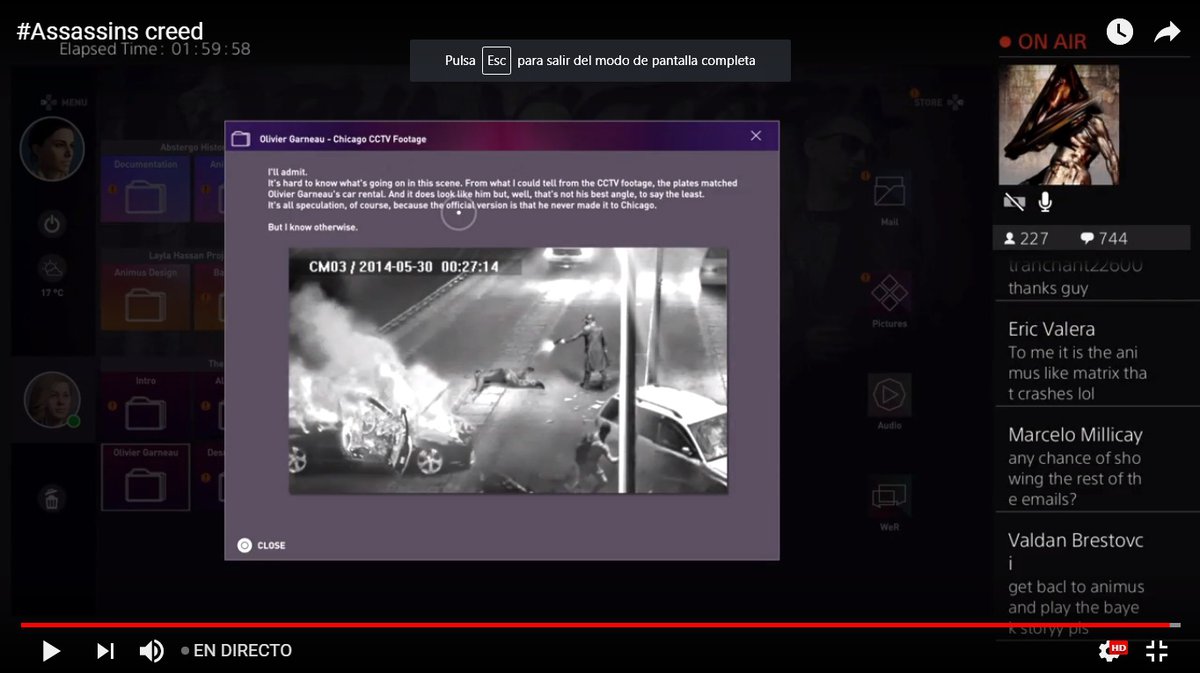Skip to the next video
Viewport: 1200px width, 673px height.
click(x=105, y=651)
